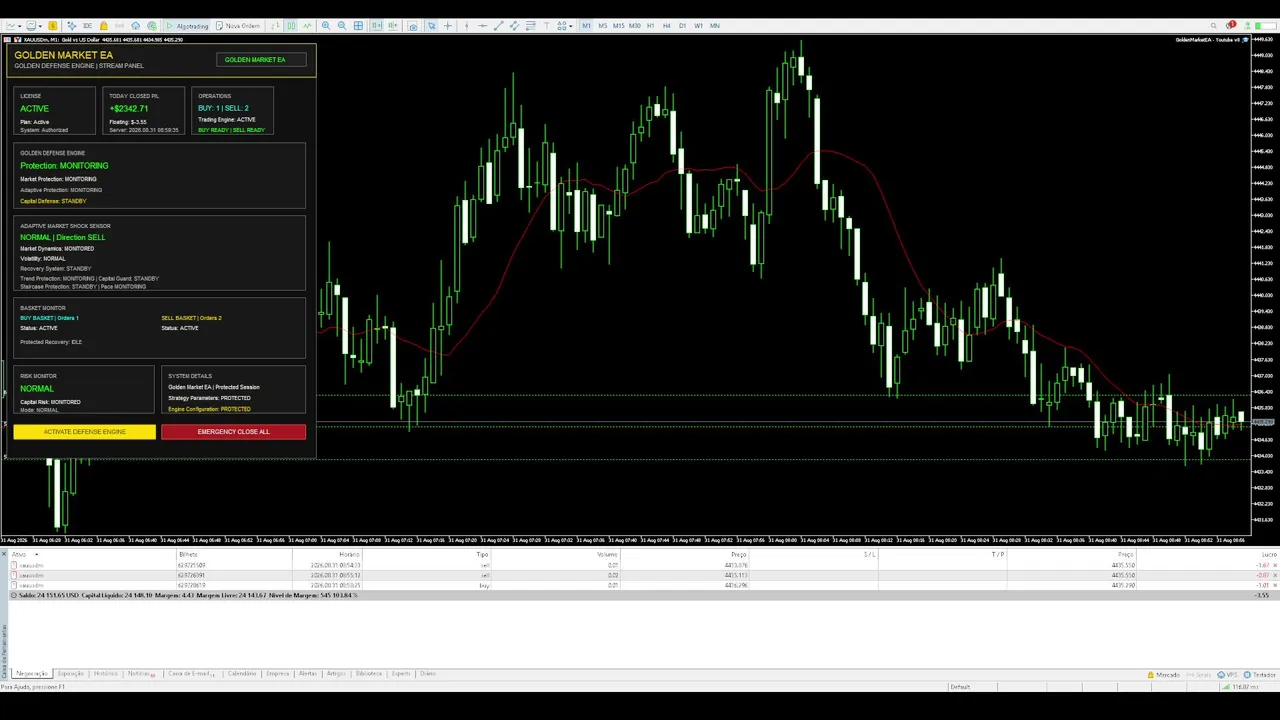
Task: Open VPS in the bottom bar
Action: pos(1227,675)
